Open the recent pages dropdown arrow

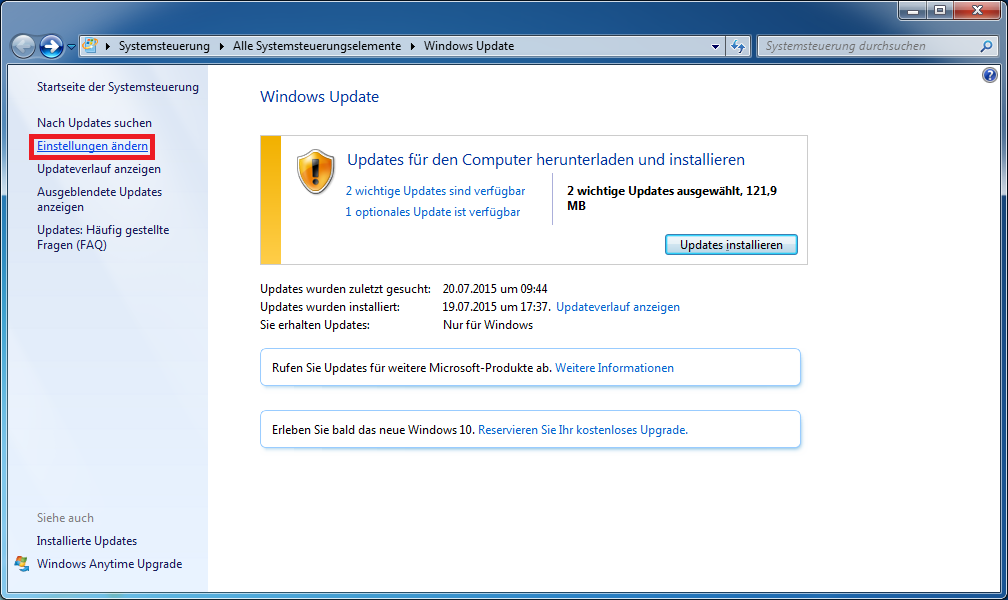coord(71,47)
